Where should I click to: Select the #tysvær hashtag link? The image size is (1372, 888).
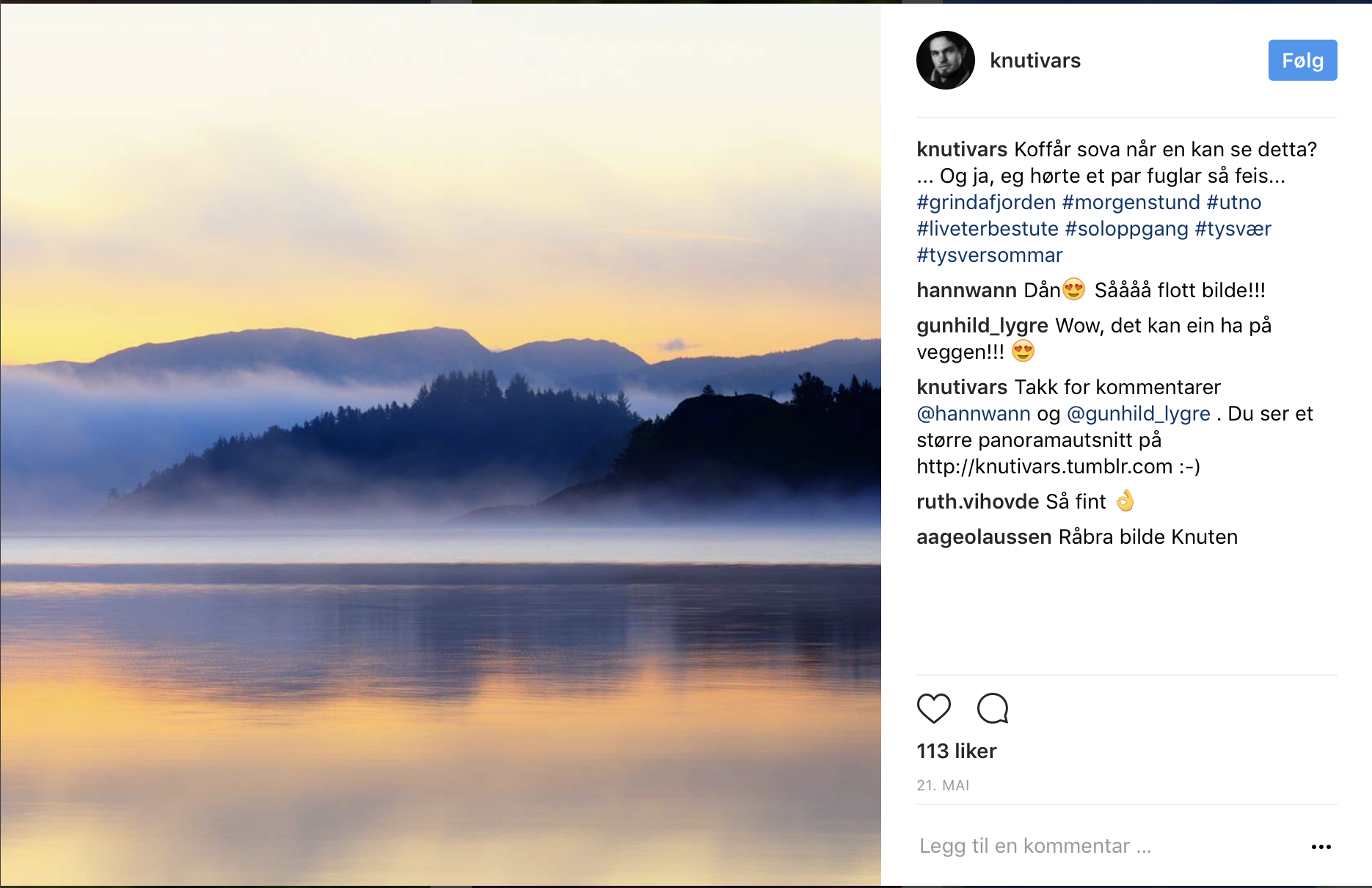pyautogui.click(x=1233, y=228)
